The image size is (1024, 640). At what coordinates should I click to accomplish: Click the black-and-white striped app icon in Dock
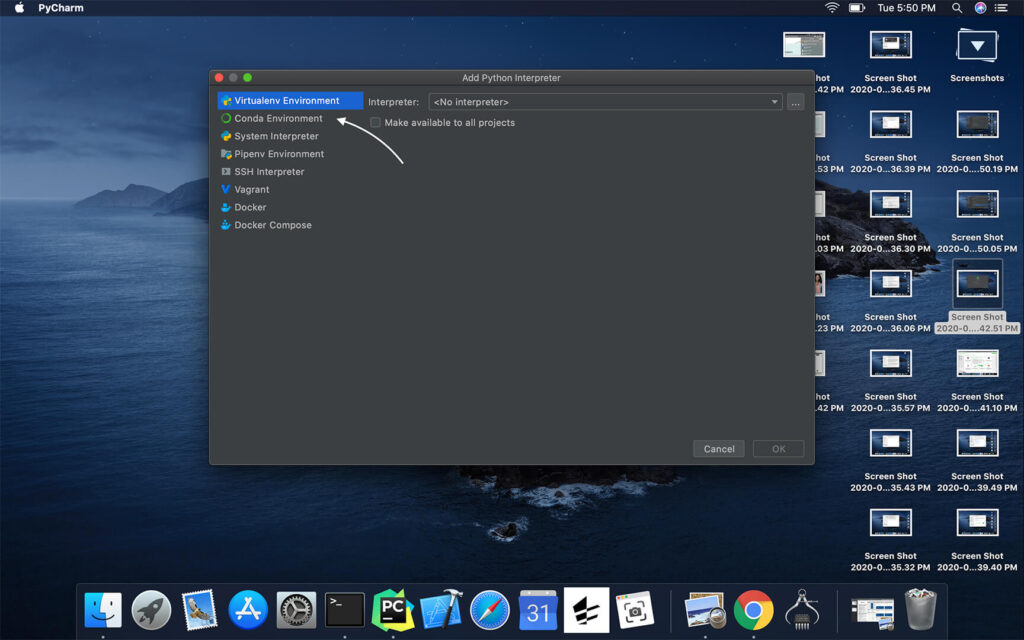pyautogui.click(x=586, y=611)
